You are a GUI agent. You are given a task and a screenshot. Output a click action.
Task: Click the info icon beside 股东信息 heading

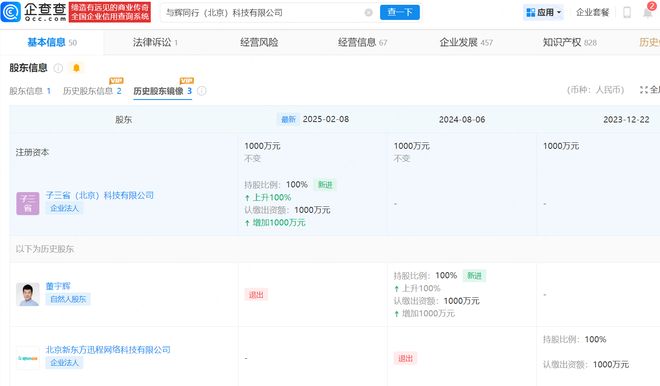(59, 68)
